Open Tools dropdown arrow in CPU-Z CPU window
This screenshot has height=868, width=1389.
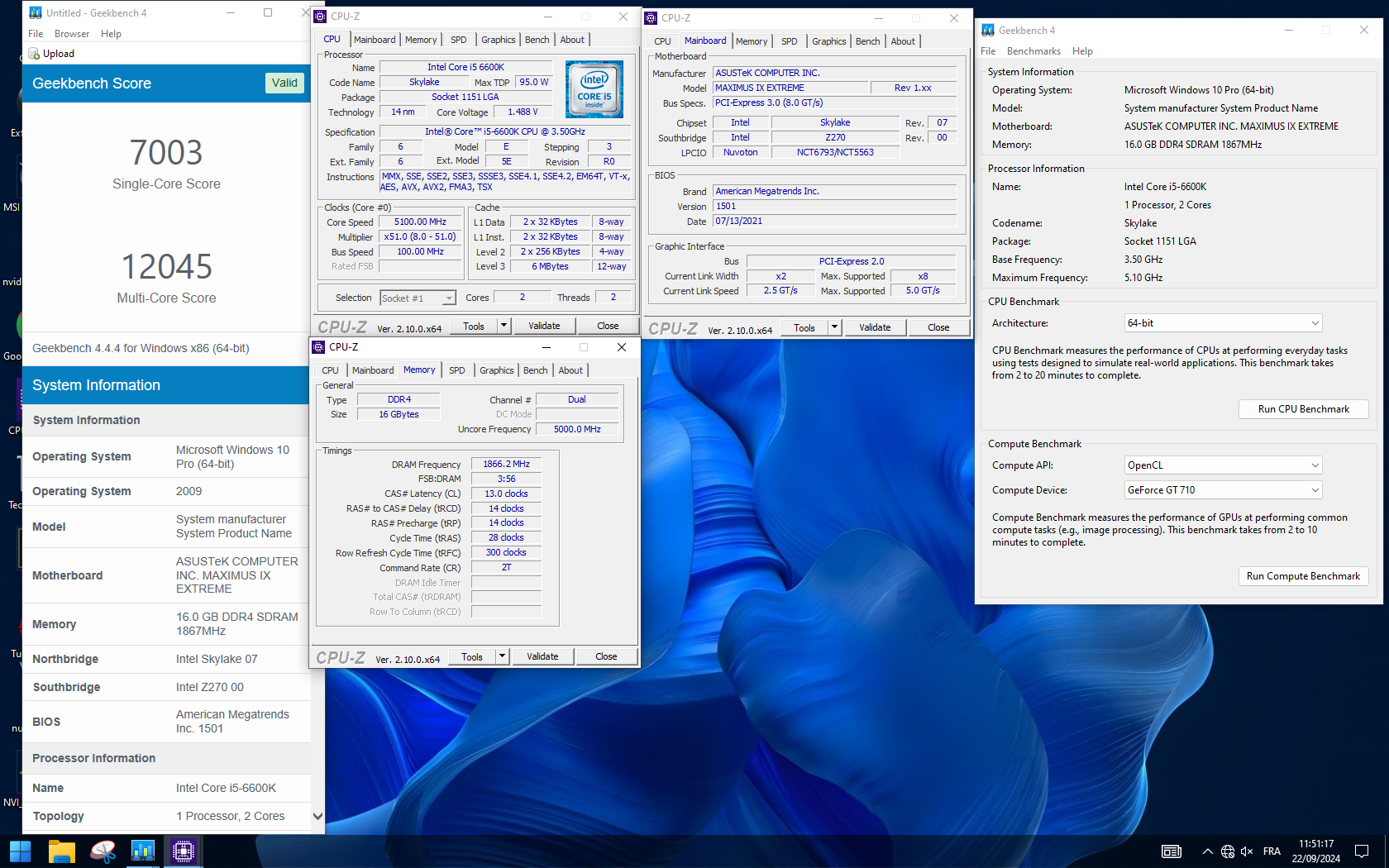click(x=504, y=326)
